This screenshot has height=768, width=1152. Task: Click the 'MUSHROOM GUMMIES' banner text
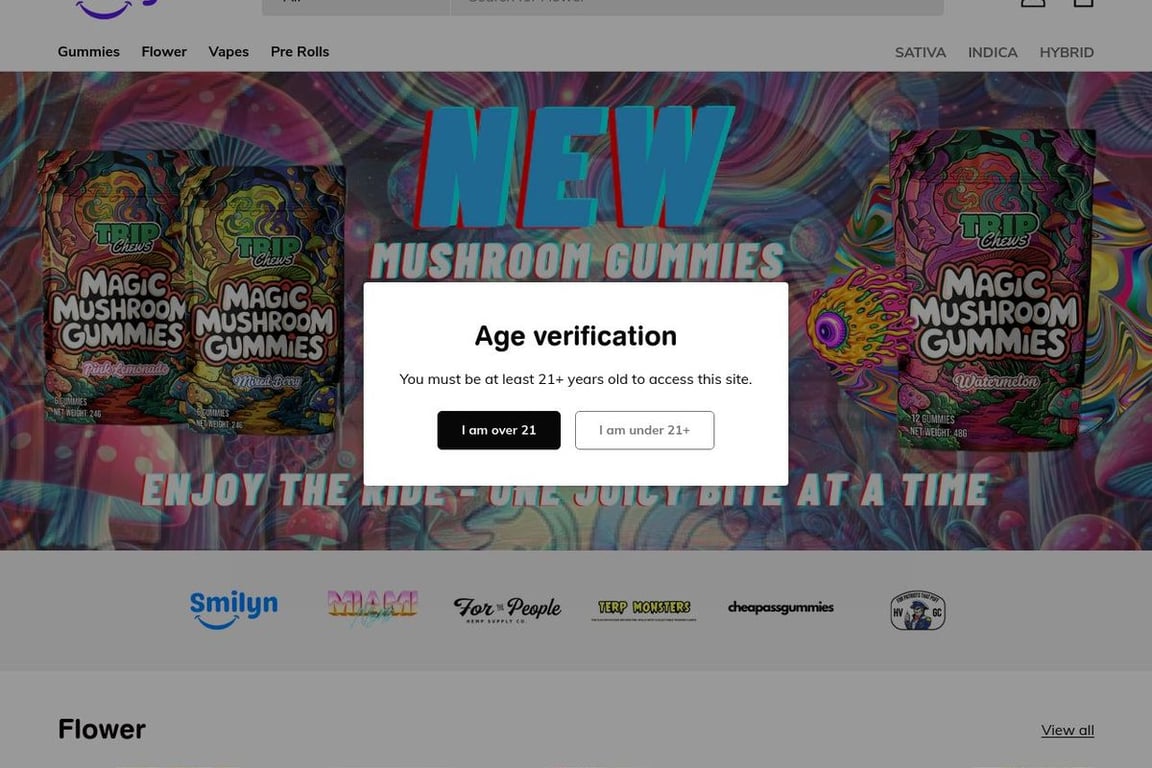pos(577,261)
